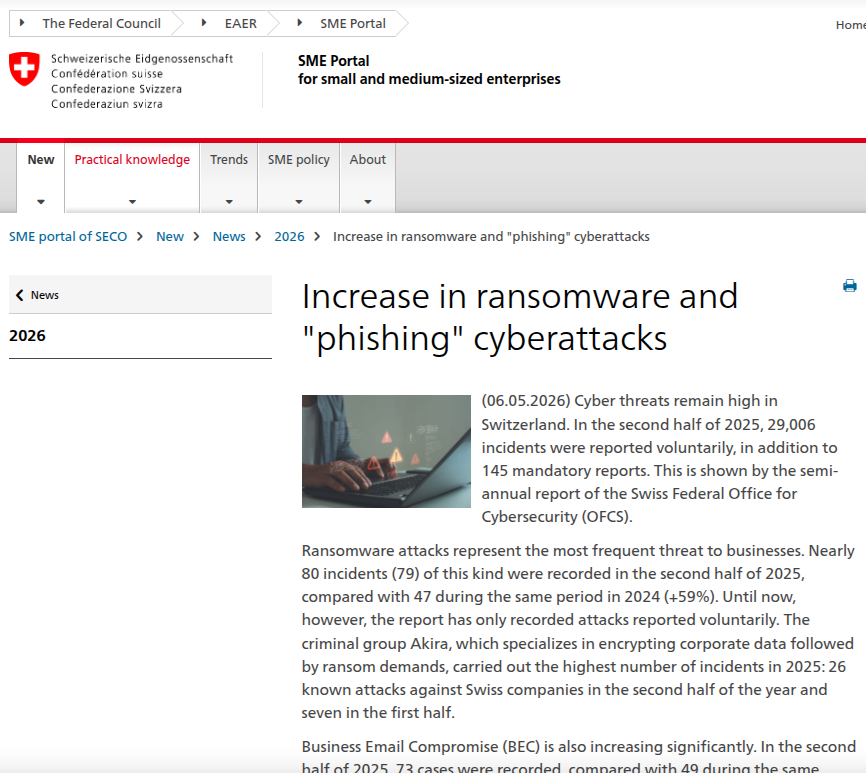Expand dropdown arrow under Practical knowledge
Screen dimensions: 866x773
132,202
